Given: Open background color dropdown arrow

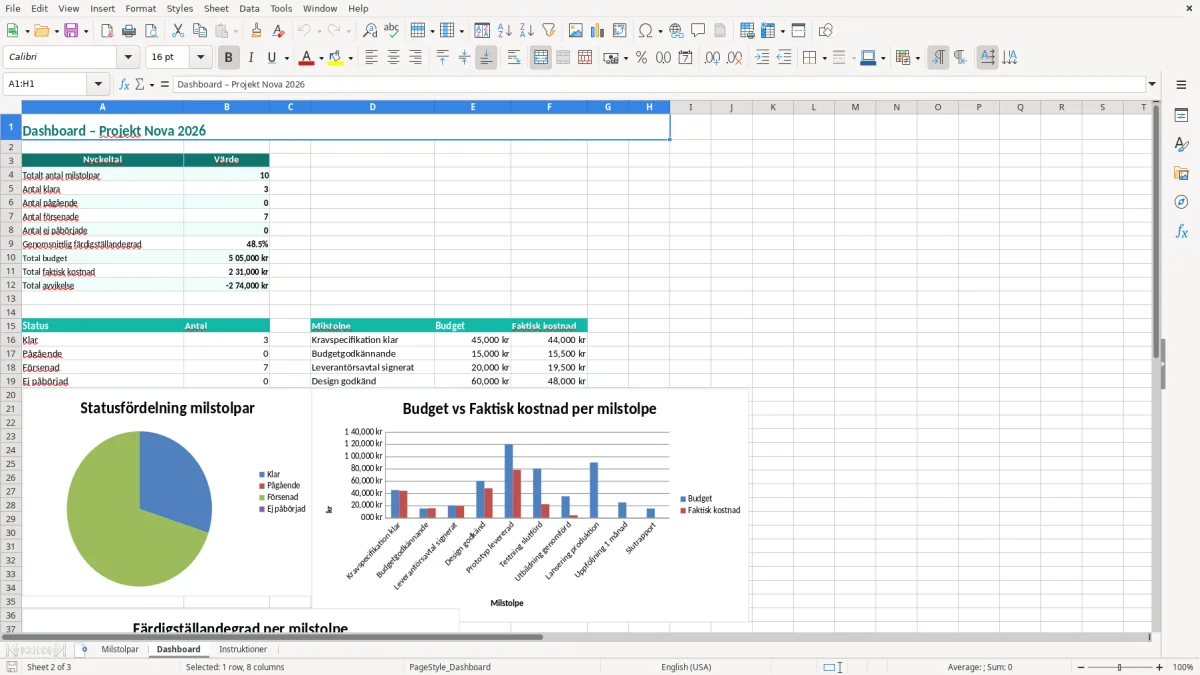Looking at the screenshot, I should click(350, 58).
